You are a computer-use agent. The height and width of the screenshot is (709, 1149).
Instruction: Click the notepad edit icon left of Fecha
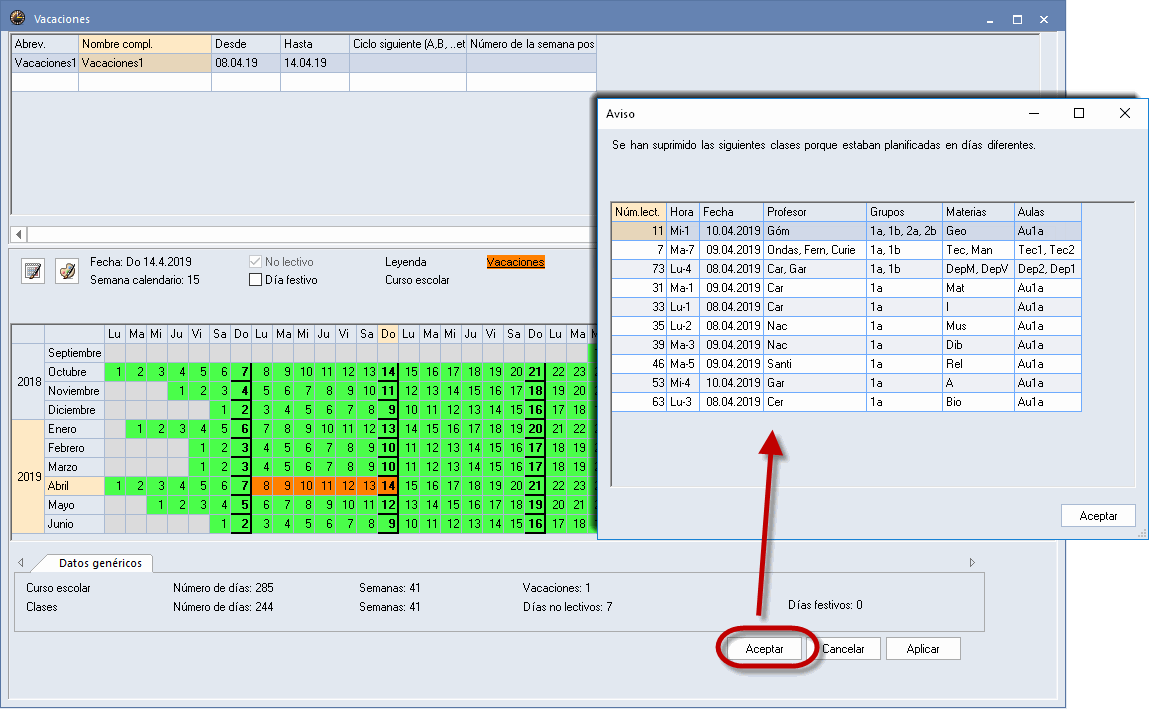33,271
